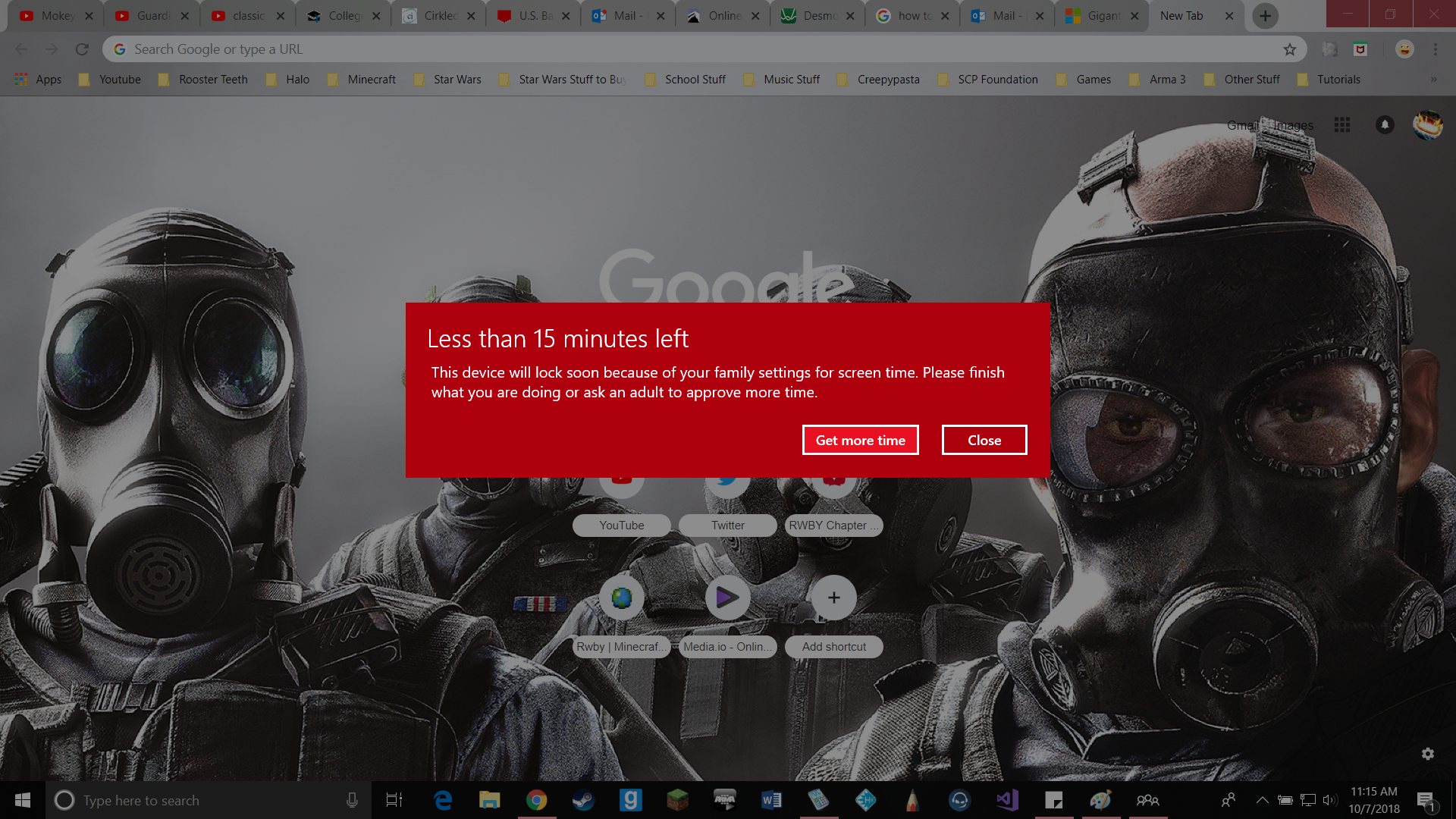Launch Microsoft Word from the taskbar
Image resolution: width=1456 pixels, height=819 pixels.
[771, 800]
